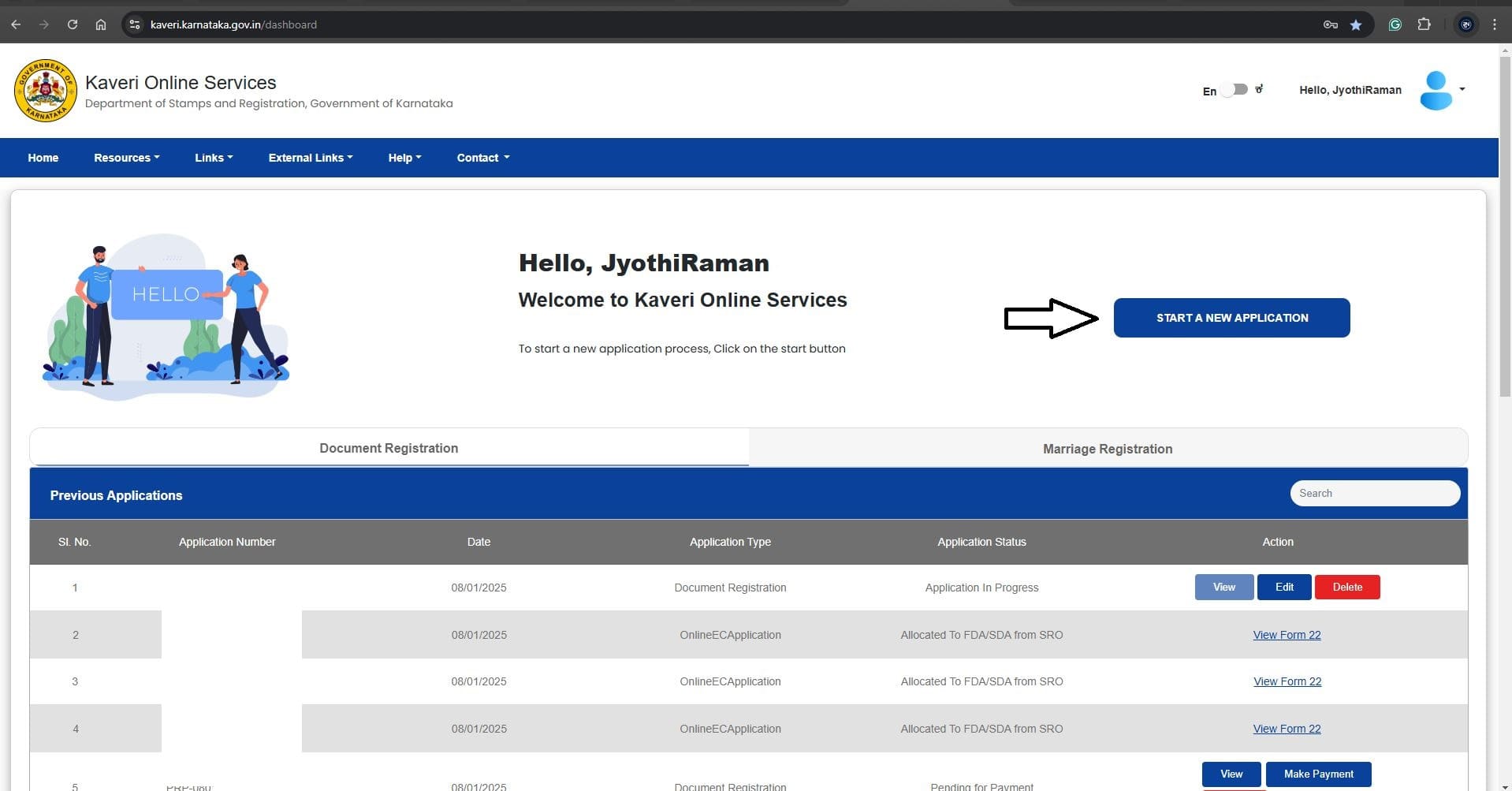The height and width of the screenshot is (791, 1512).
Task: Open View Form 22 for row 2
Action: point(1287,635)
